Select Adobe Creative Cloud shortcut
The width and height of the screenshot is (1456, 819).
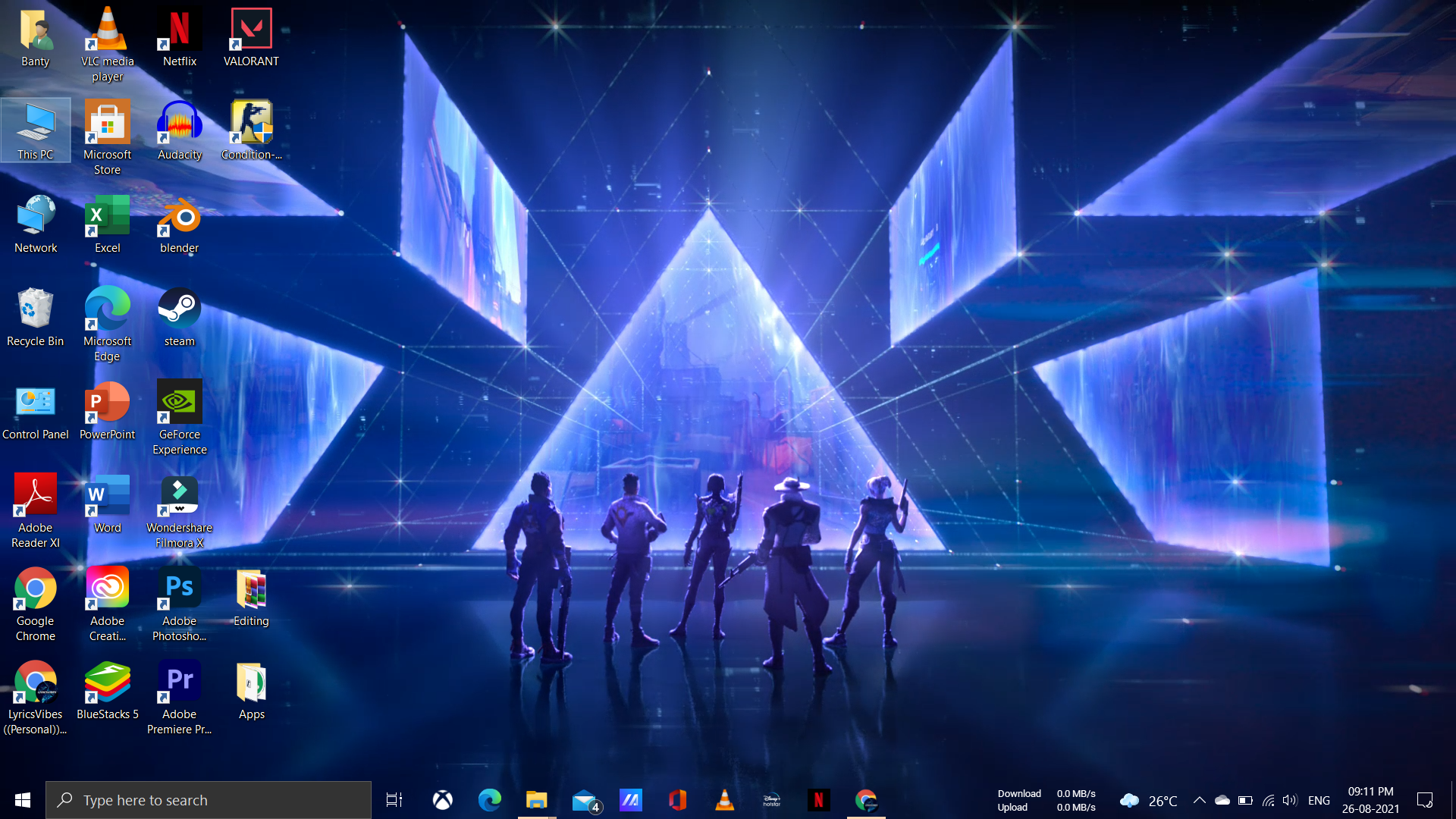coord(107,604)
